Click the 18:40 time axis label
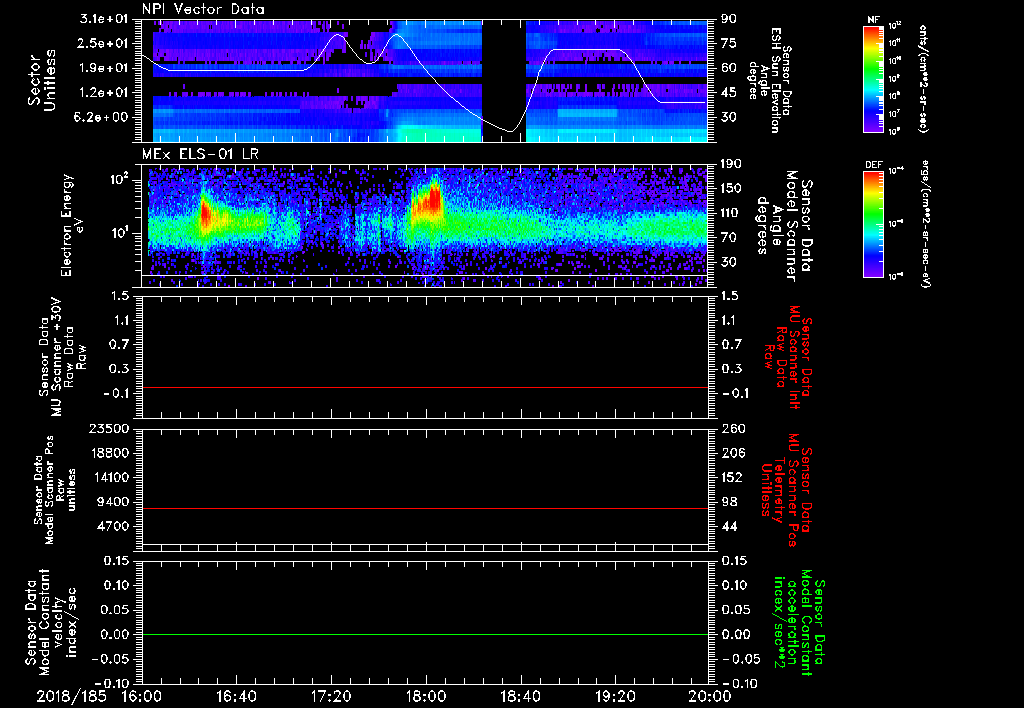This screenshot has height=708, width=1024. click(x=520, y=696)
